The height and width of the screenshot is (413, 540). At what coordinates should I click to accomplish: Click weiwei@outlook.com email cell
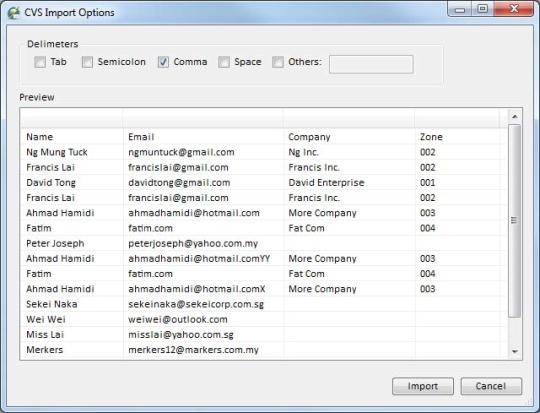(204, 319)
